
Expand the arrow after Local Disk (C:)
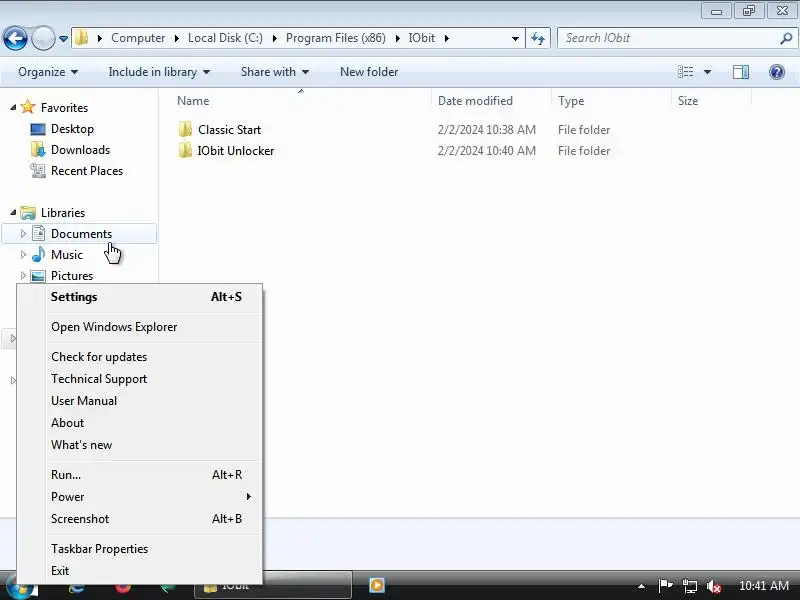(x=274, y=38)
